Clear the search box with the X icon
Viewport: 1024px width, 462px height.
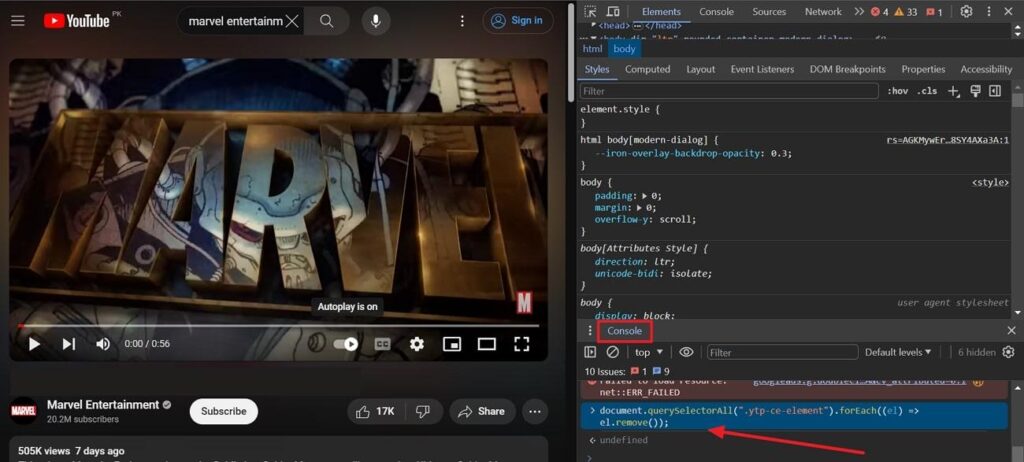[292, 21]
